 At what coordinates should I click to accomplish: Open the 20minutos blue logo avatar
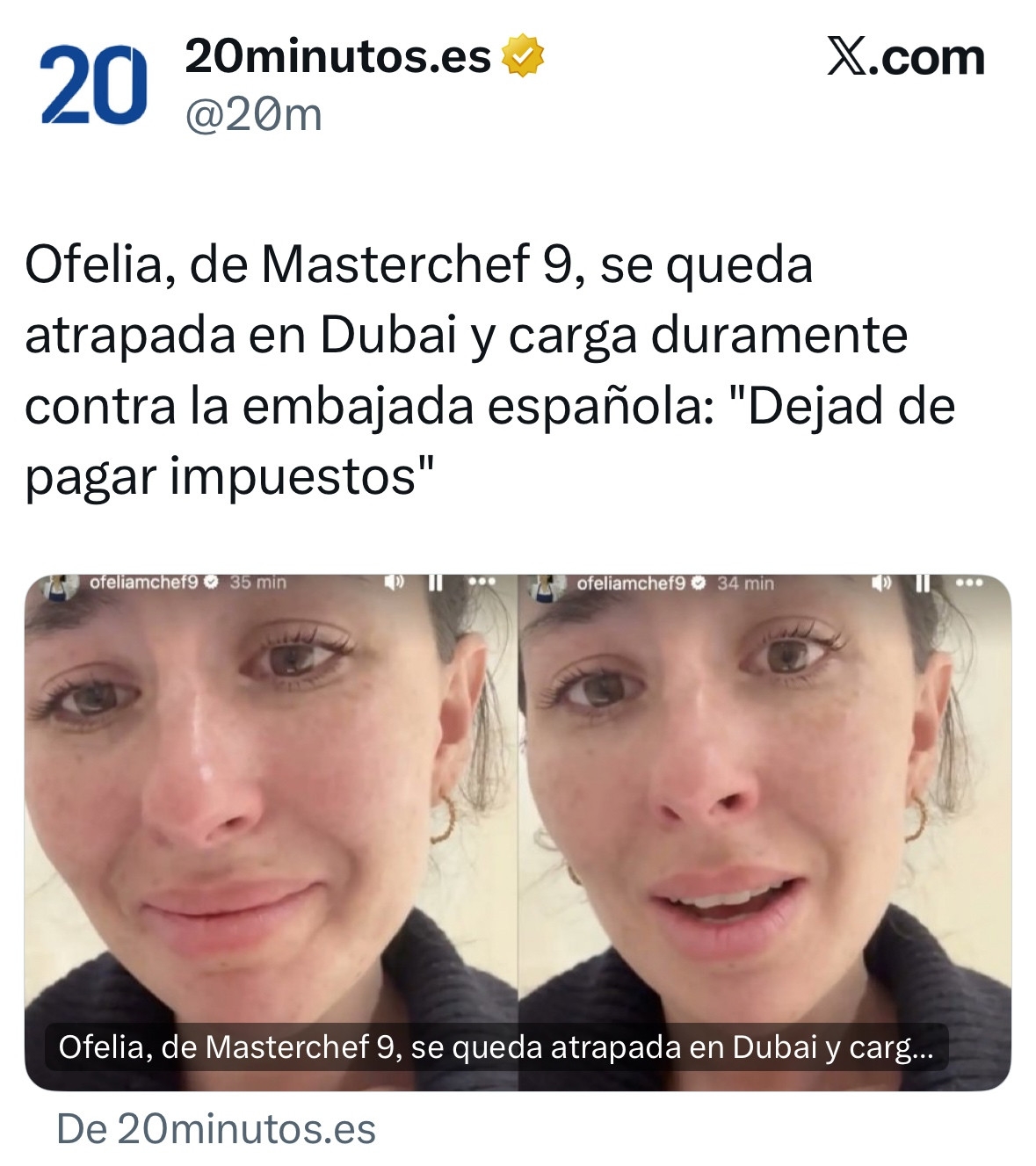93,84
